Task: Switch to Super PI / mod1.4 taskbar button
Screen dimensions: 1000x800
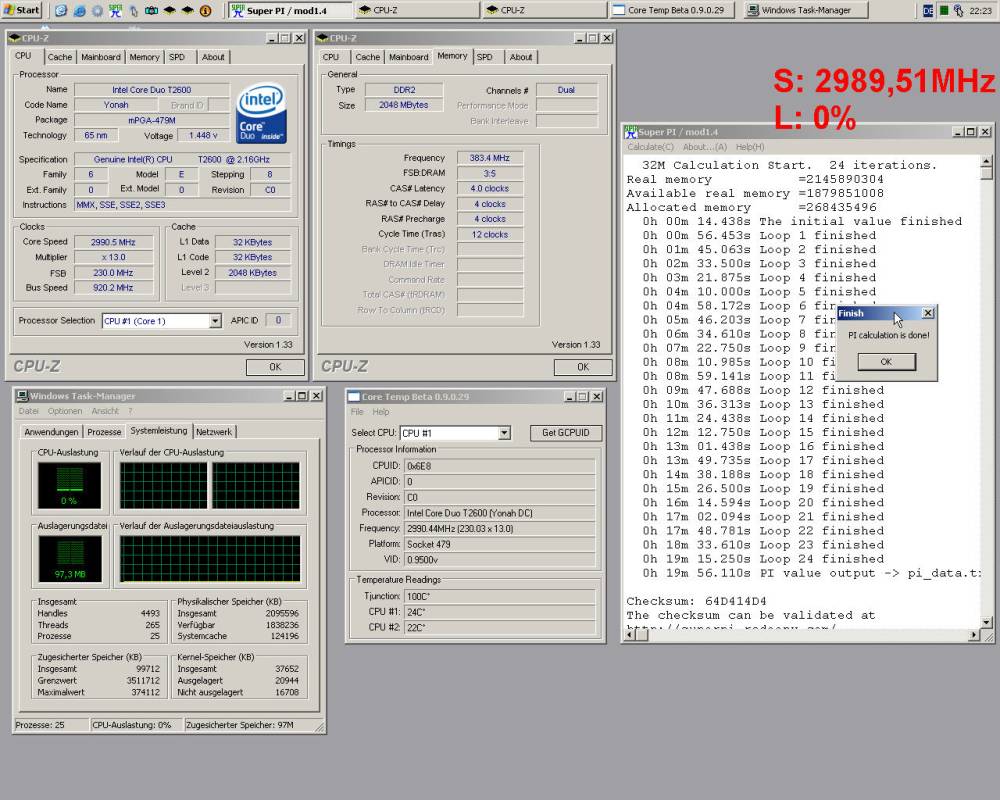Action: pos(290,10)
